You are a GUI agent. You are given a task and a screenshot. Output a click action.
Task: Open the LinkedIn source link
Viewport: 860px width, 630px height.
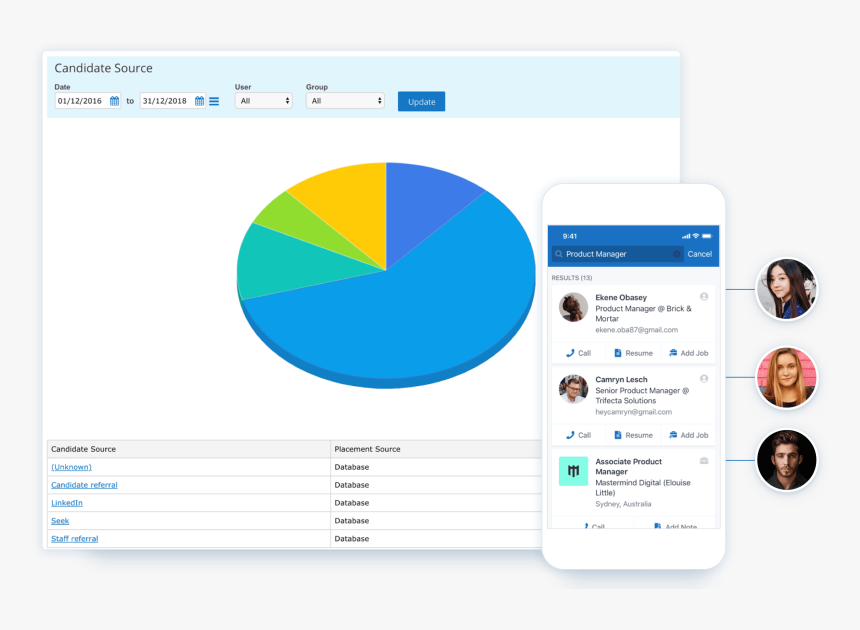click(x=66, y=503)
